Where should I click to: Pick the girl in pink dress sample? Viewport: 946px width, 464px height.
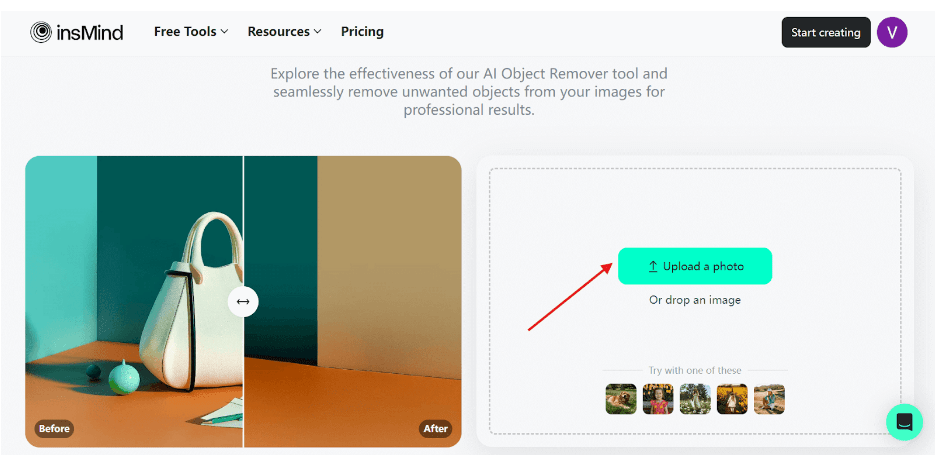tap(658, 399)
